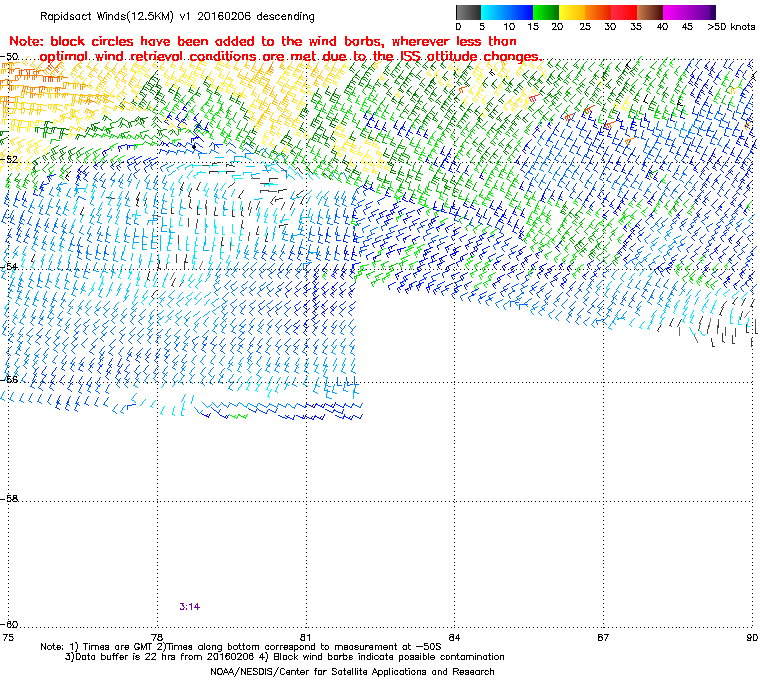
Task: Click the green 15-20 knots legend swatch
Action: pyautogui.click(x=546, y=12)
